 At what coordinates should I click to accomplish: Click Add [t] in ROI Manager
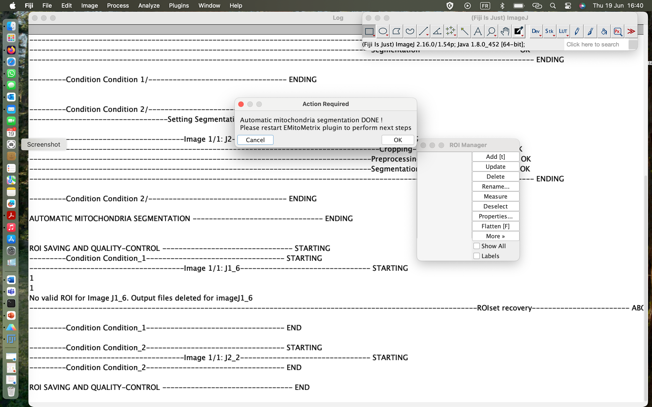495,157
